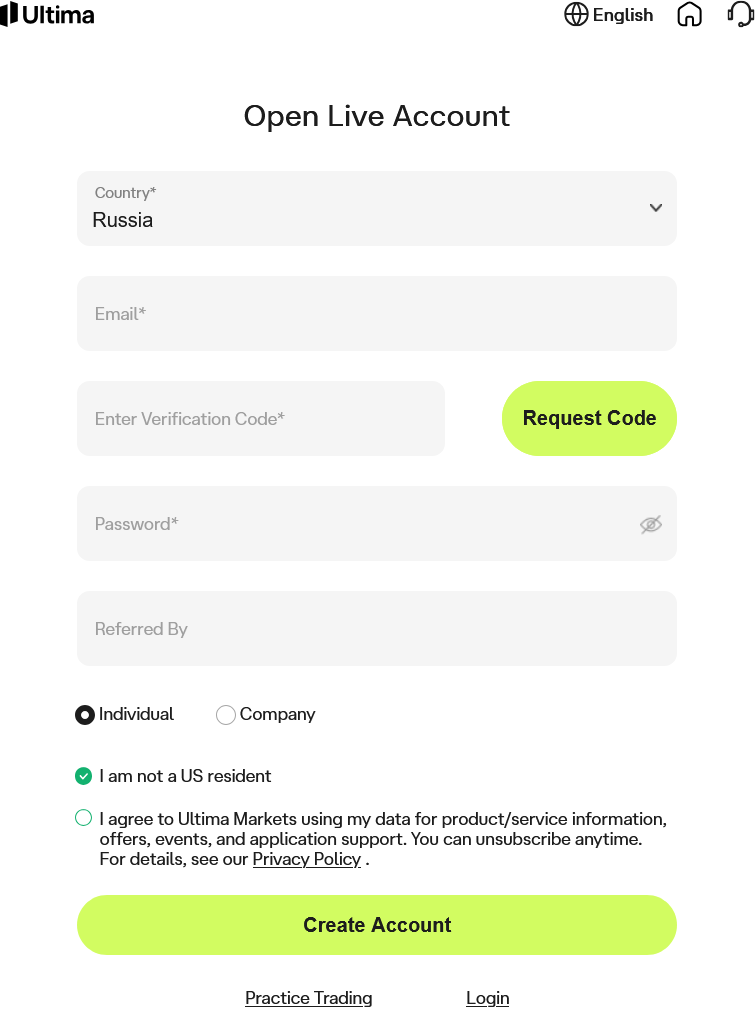Check the data usage agreement checkbox
The image size is (755, 1010).
point(84,818)
